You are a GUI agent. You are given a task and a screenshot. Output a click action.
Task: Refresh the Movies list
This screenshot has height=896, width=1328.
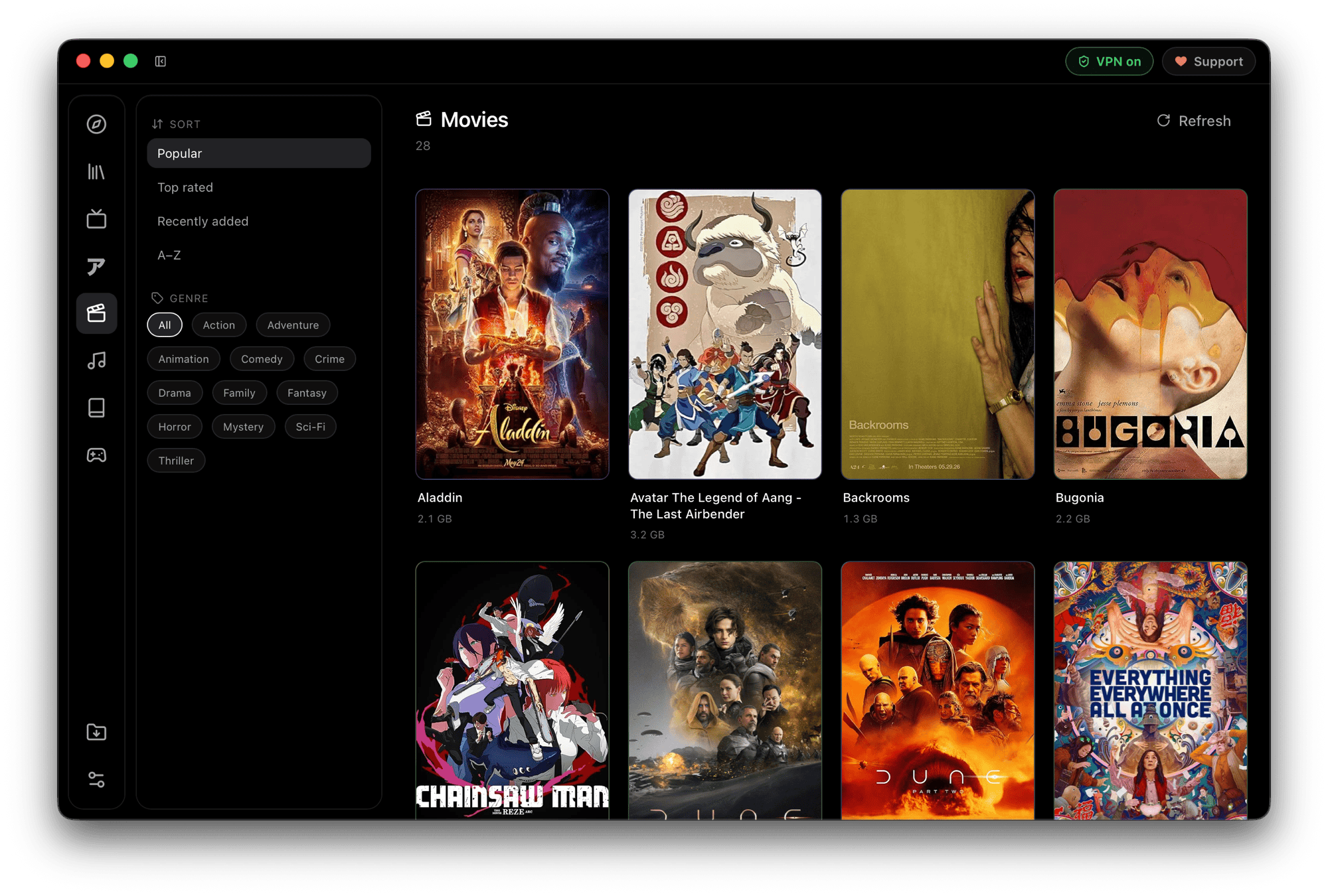1193,121
